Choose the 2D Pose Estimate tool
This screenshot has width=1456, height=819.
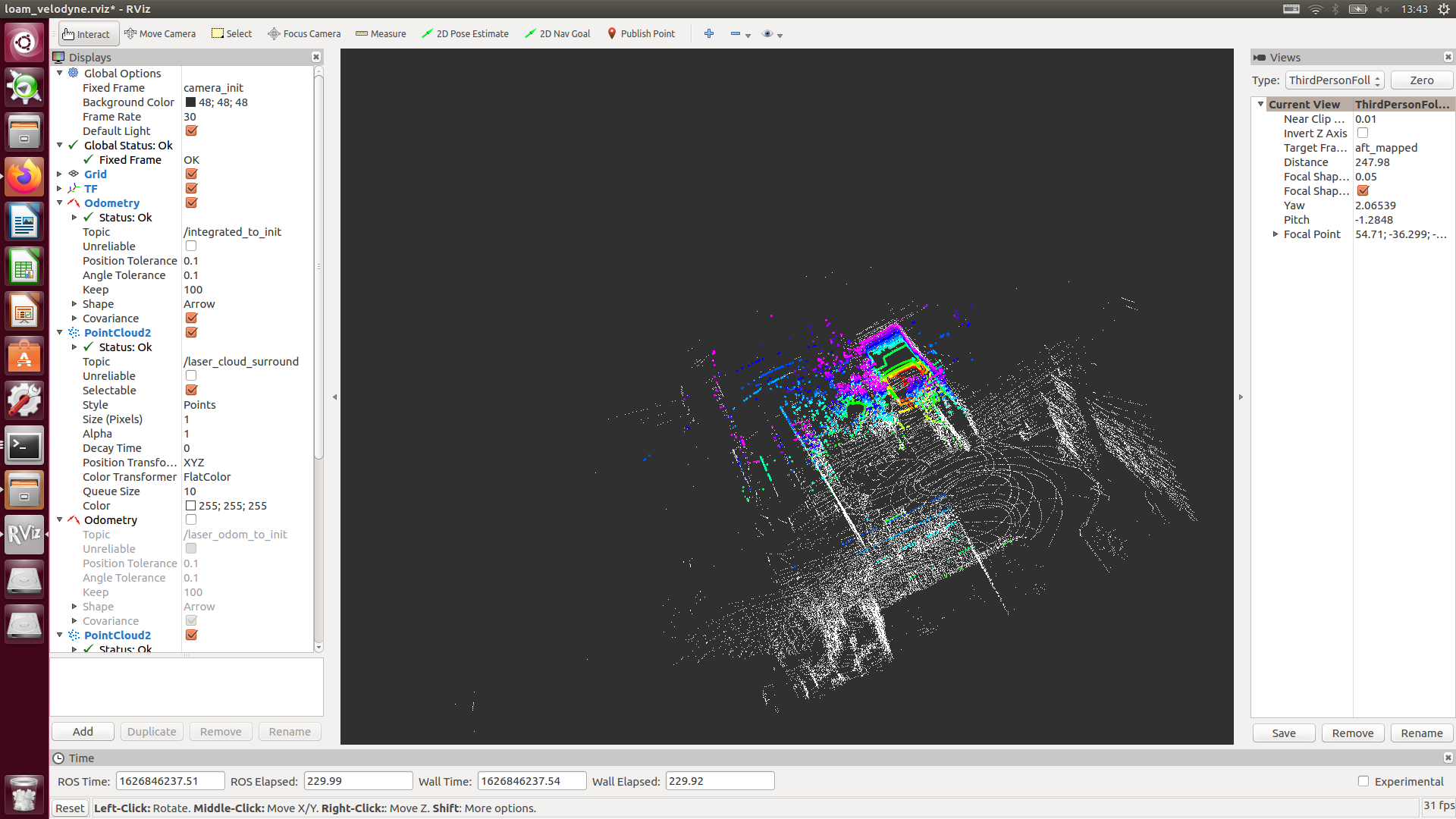pyautogui.click(x=465, y=33)
